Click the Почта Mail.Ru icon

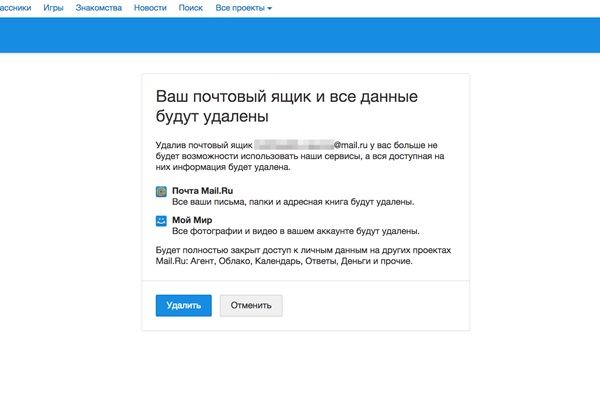[161, 191]
